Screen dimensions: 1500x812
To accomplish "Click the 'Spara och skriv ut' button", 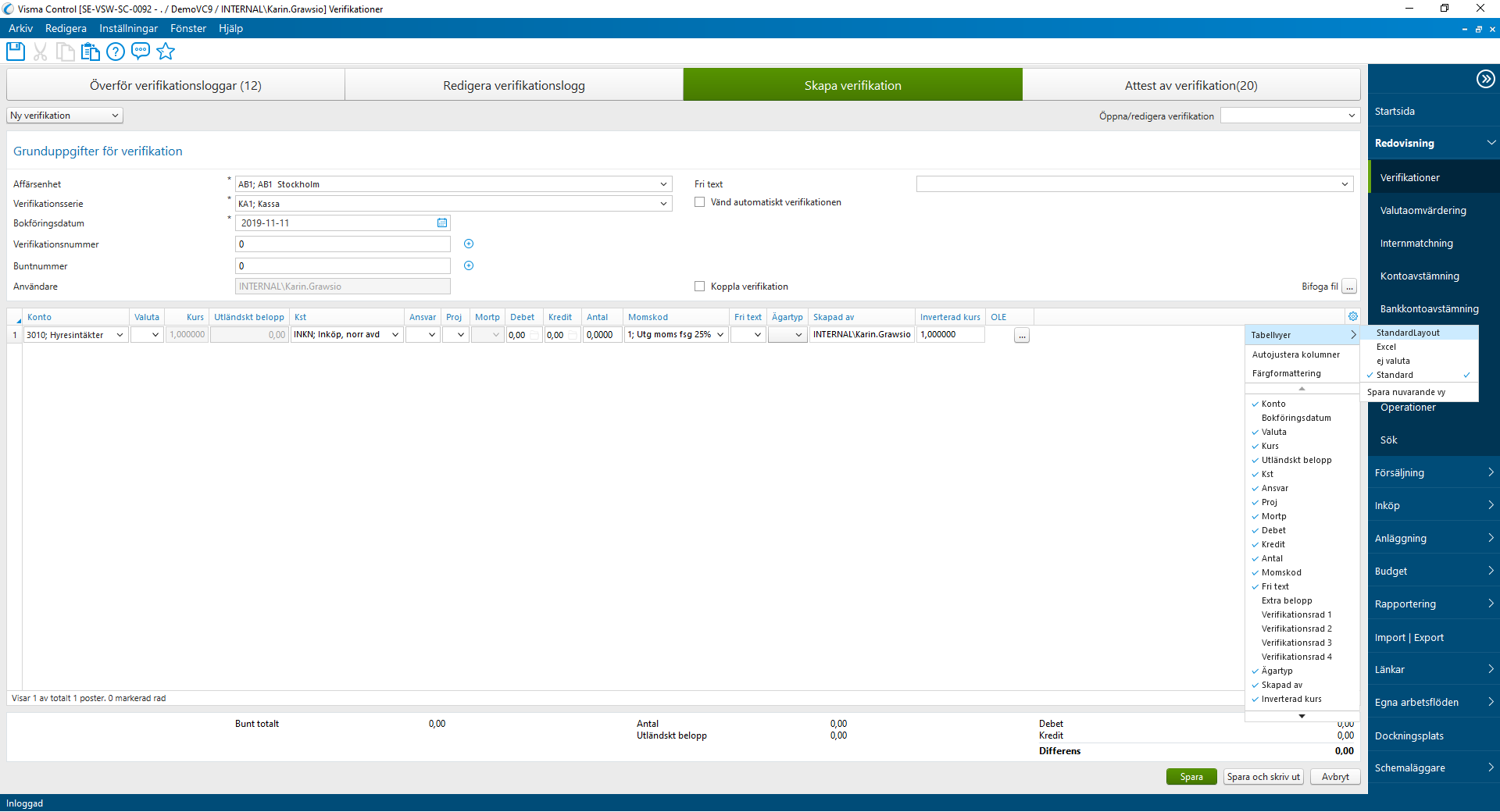I will 1262,776.
